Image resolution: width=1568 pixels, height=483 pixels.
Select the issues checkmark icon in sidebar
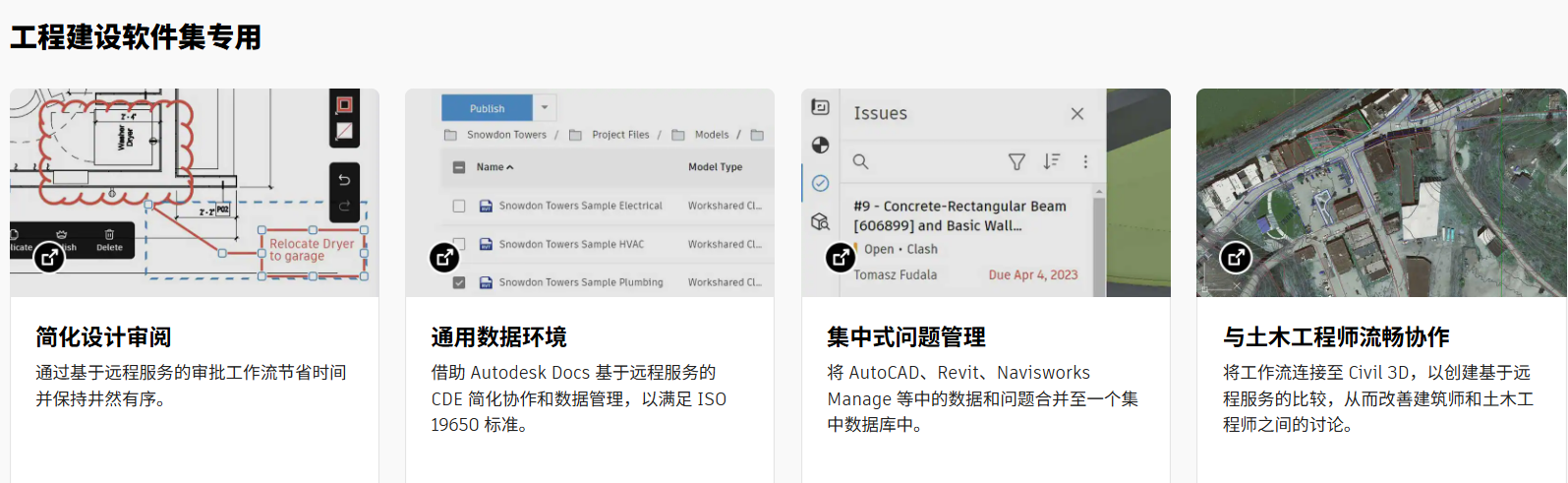[820, 183]
